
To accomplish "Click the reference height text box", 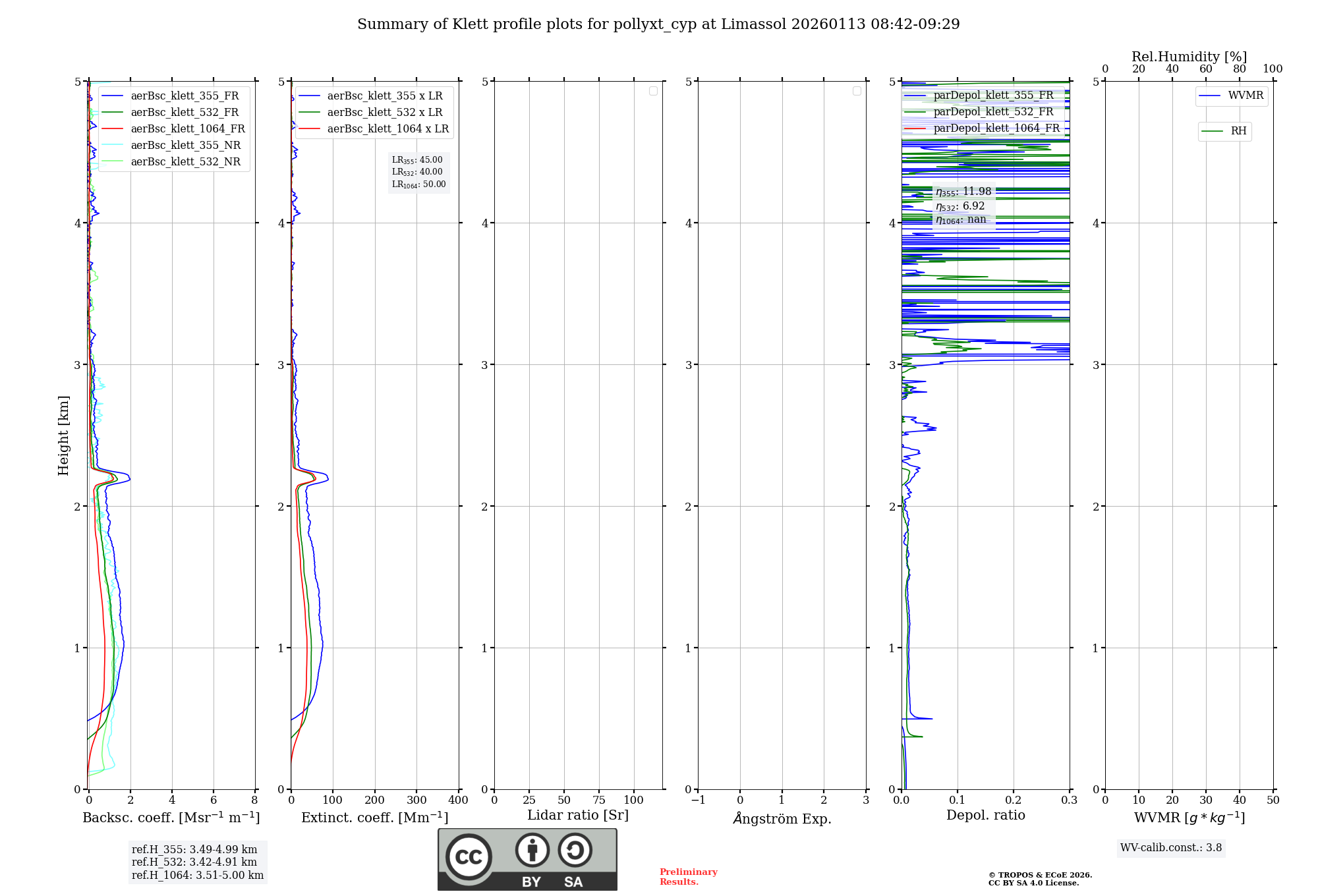I will pyautogui.click(x=197, y=862).
